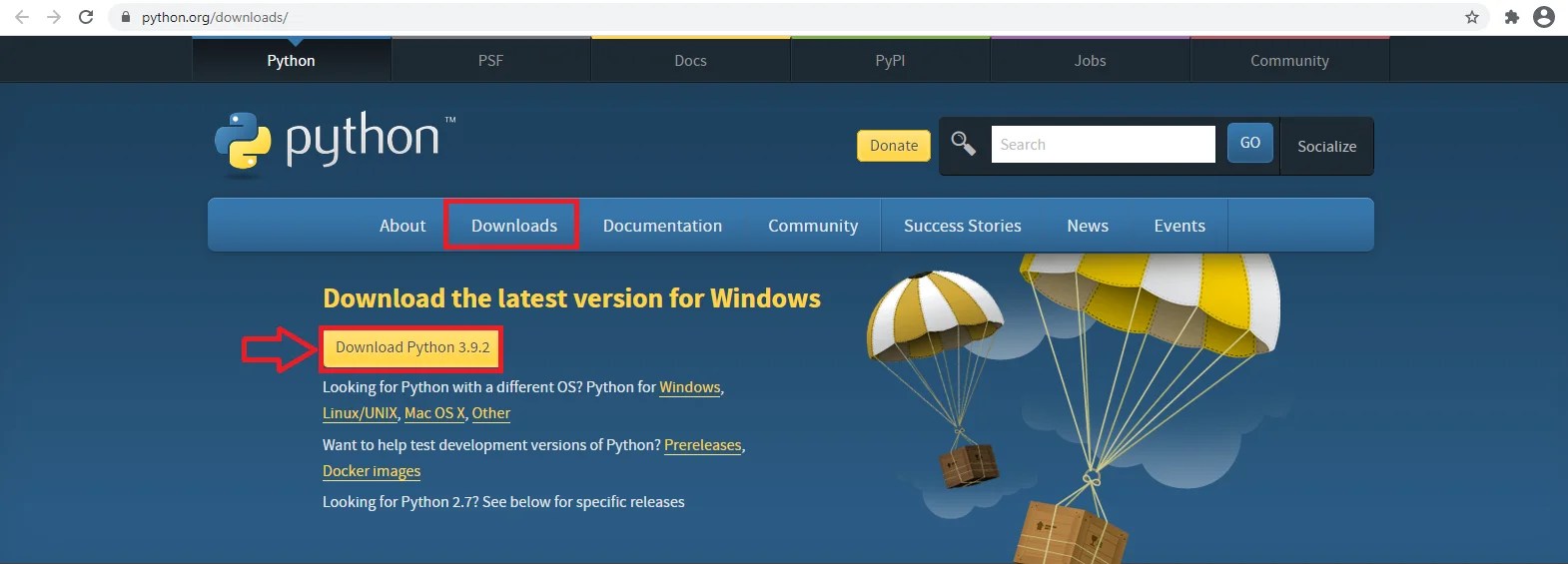The image size is (1568, 564).
Task: Open the browser profile avatar icon
Action: coord(1544,17)
